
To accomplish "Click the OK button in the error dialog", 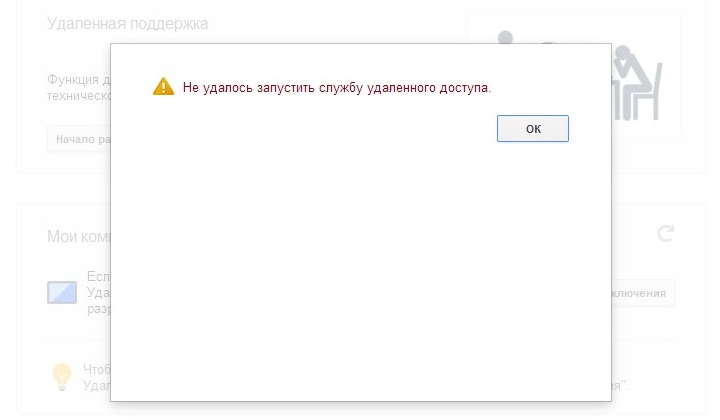I will pyautogui.click(x=532, y=129).
